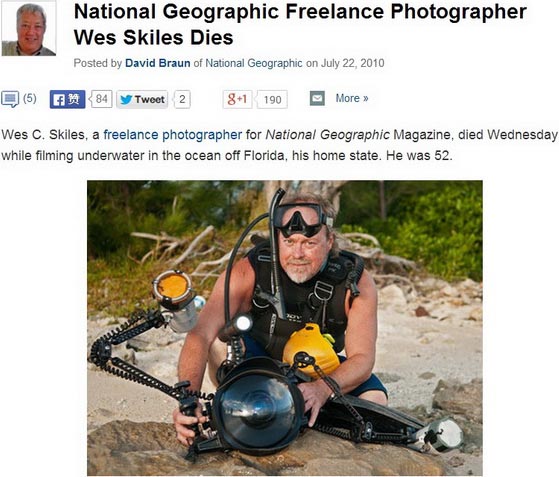Open the comment count (5) link

(x=30, y=98)
